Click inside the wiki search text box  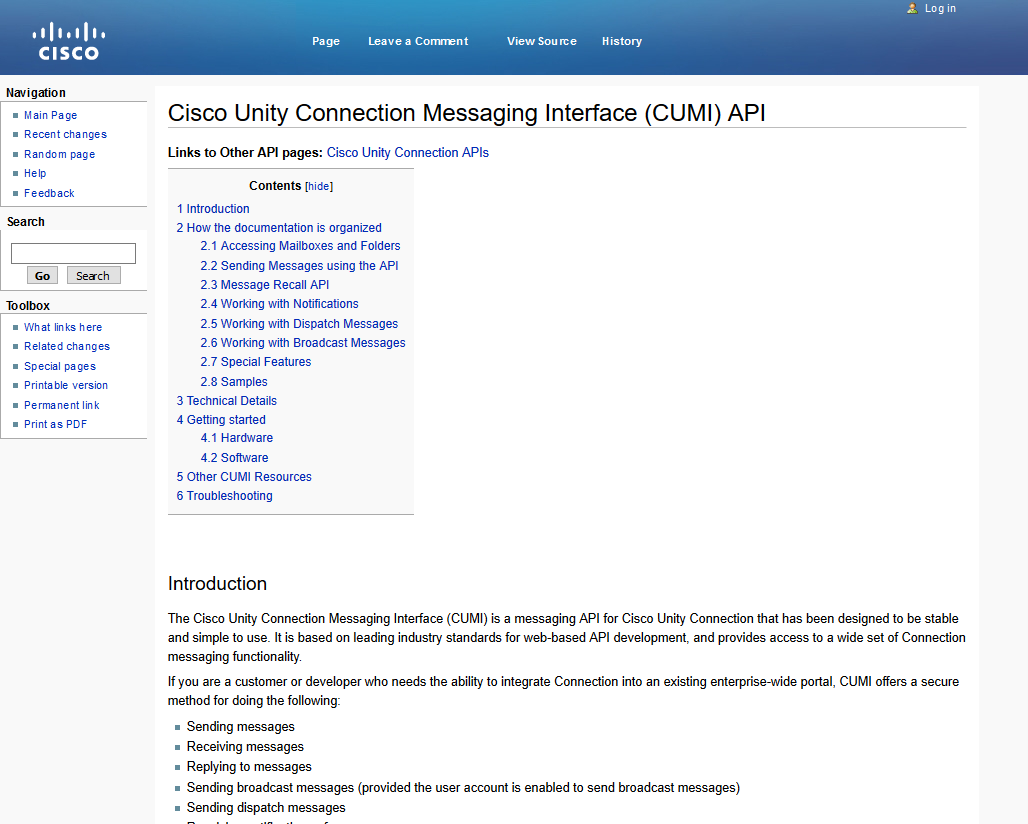[x=73, y=254]
